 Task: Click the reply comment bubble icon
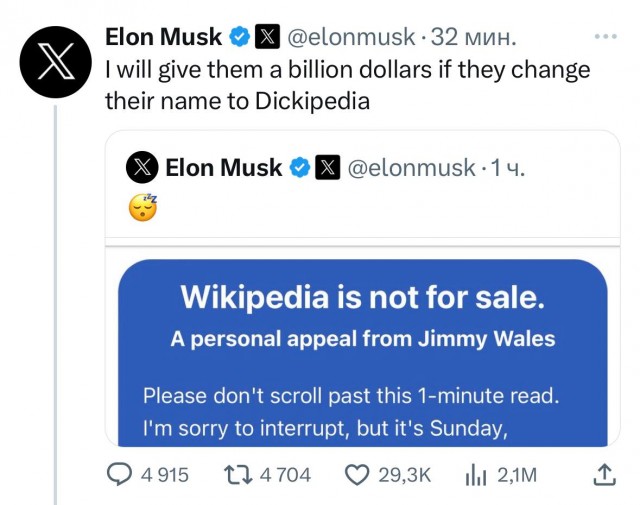point(121,475)
